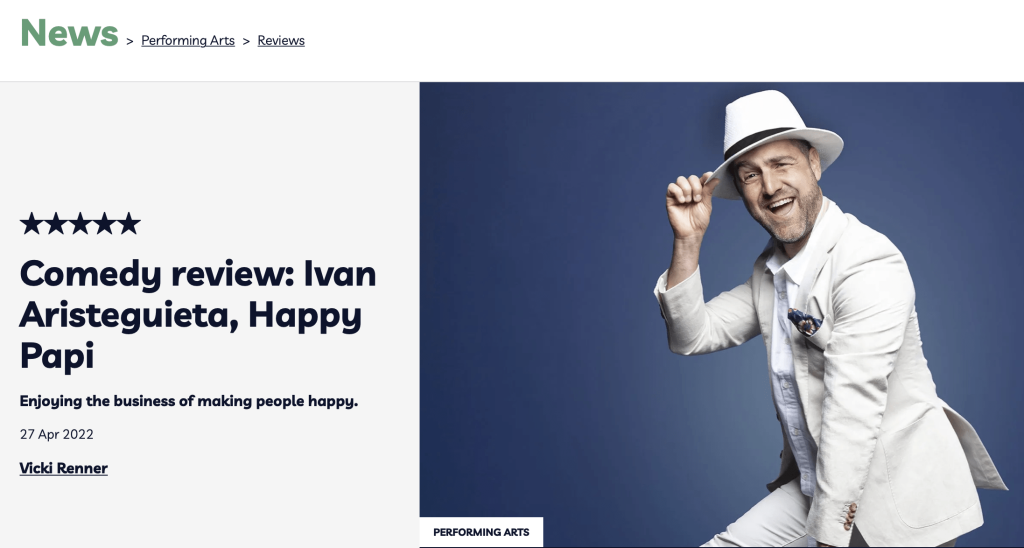Open the Reviews breadcrumb link
This screenshot has width=1024, height=548.
tap(281, 40)
